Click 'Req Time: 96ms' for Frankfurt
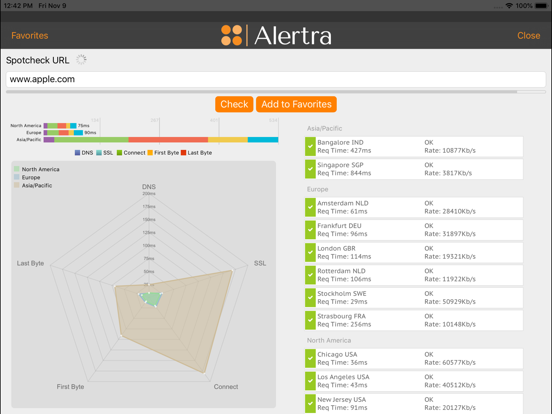The width and height of the screenshot is (552, 414). click(342, 234)
